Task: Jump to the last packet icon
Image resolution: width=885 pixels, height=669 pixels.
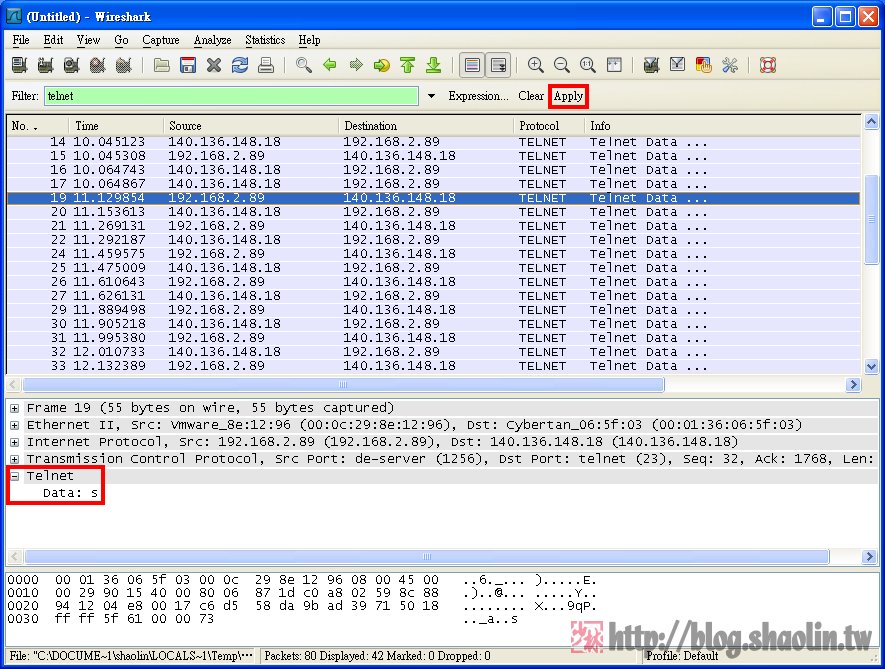Action: pyautogui.click(x=433, y=65)
